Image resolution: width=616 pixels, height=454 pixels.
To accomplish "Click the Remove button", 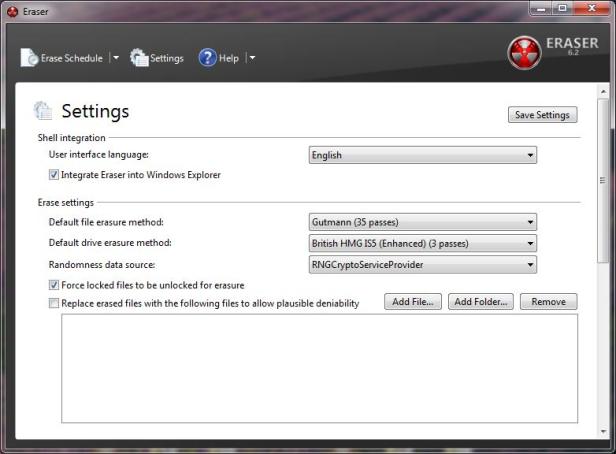I will (x=548, y=302).
